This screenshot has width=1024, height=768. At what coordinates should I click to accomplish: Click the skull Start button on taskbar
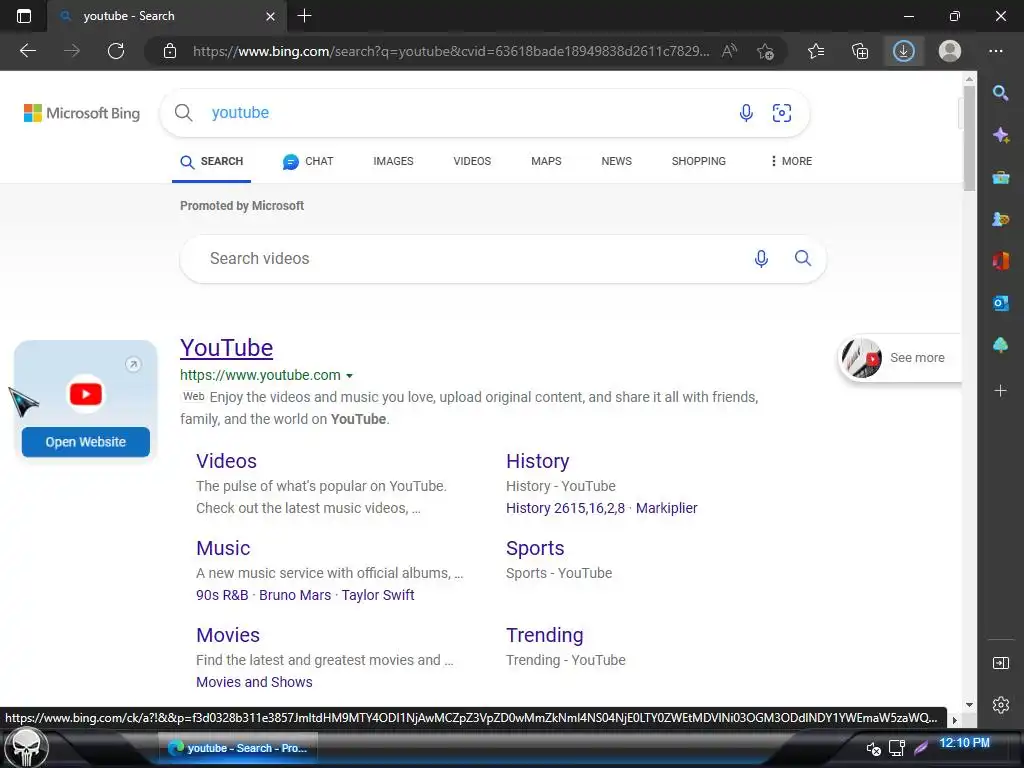[x=26, y=748]
